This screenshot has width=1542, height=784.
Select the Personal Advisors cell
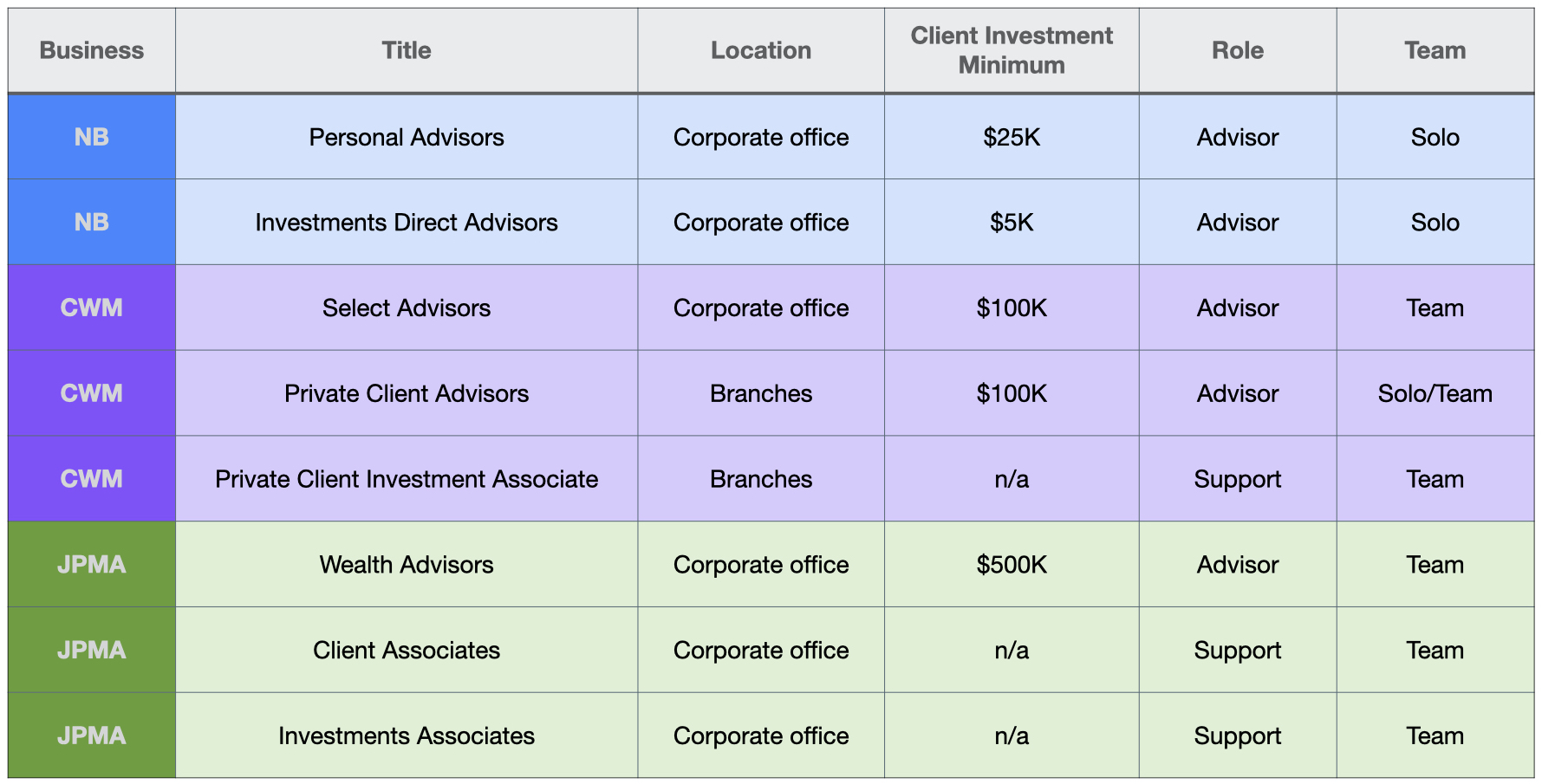[407, 137]
